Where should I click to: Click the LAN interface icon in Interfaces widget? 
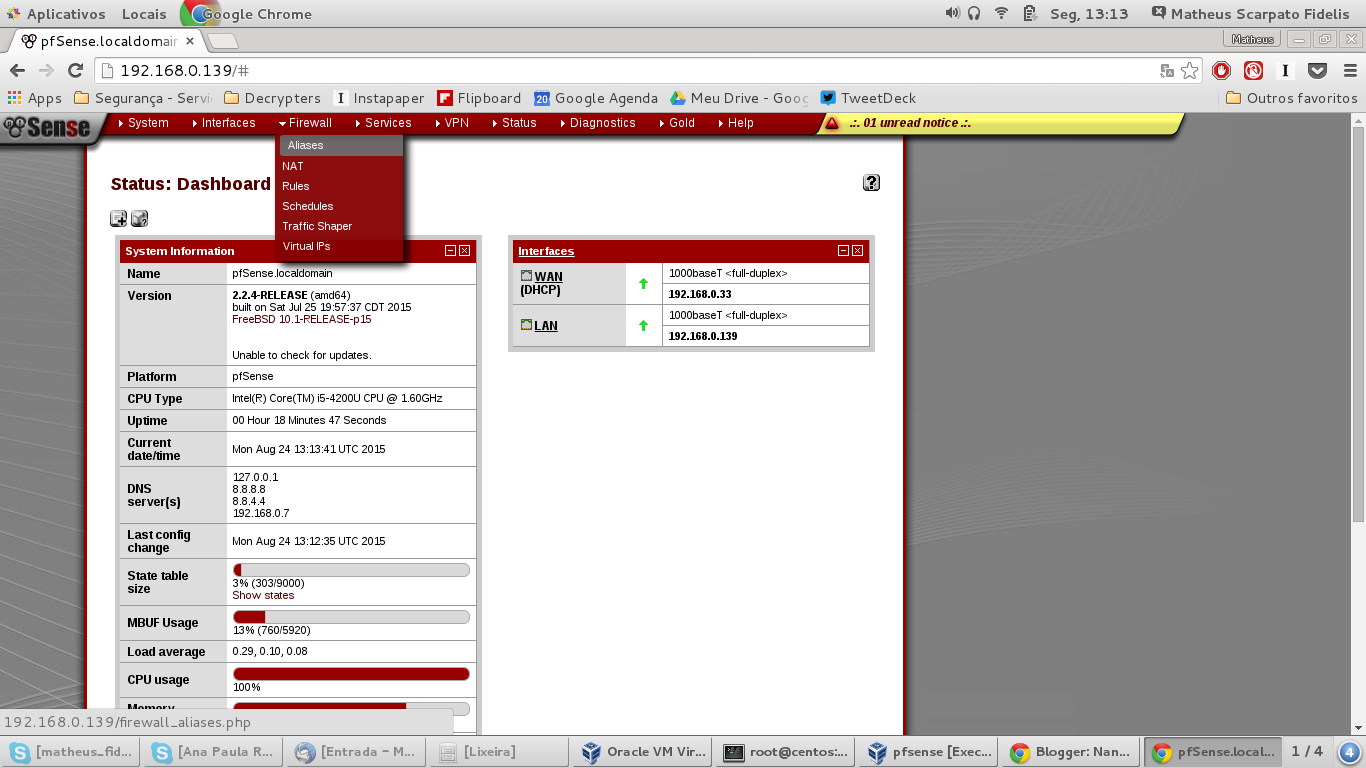525,325
